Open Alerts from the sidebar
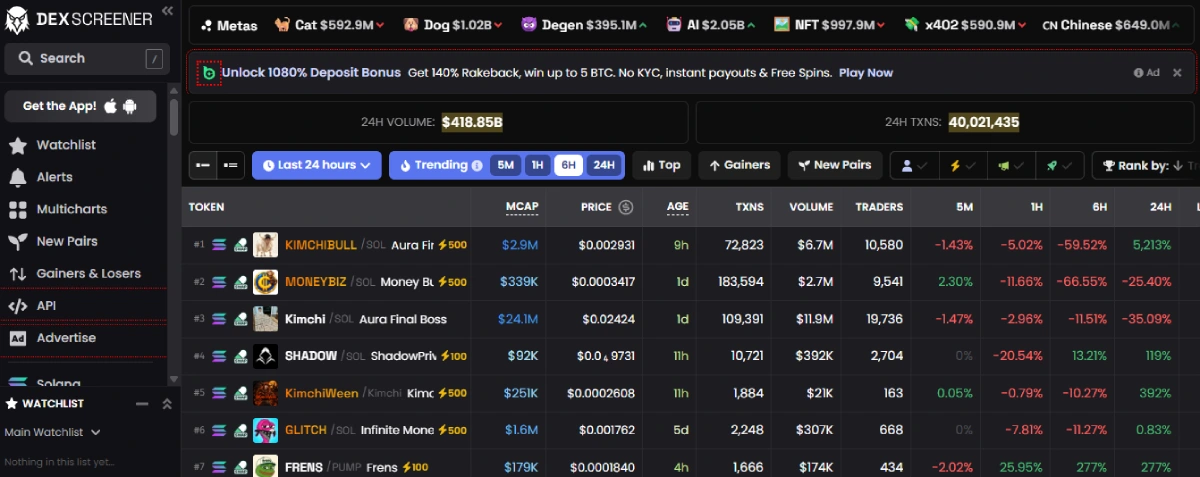 click(54, 177)
